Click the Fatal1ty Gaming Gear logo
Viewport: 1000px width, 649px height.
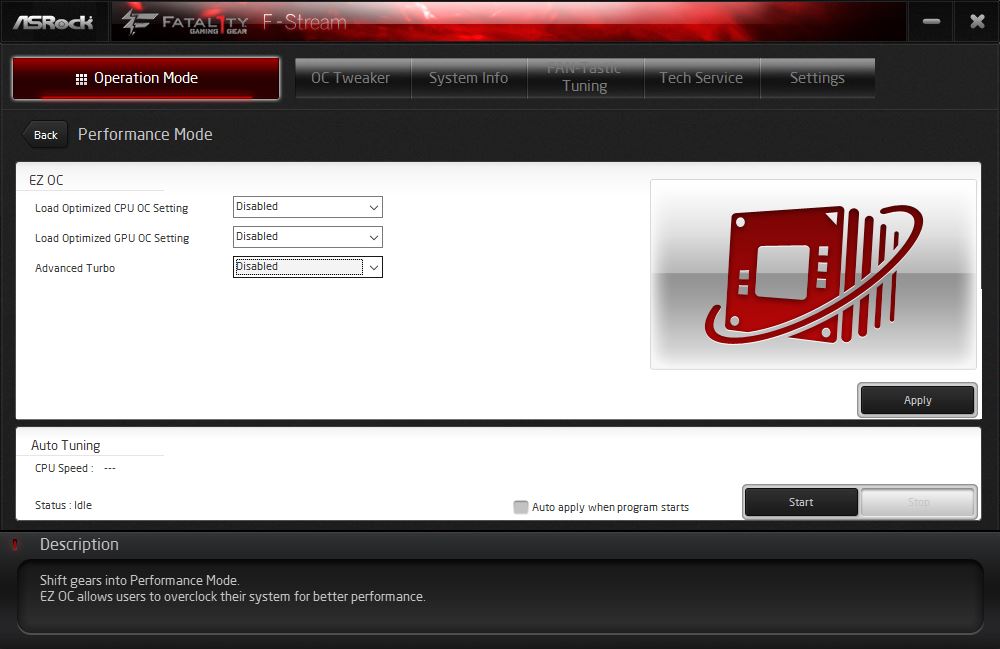tap(184, 21)
